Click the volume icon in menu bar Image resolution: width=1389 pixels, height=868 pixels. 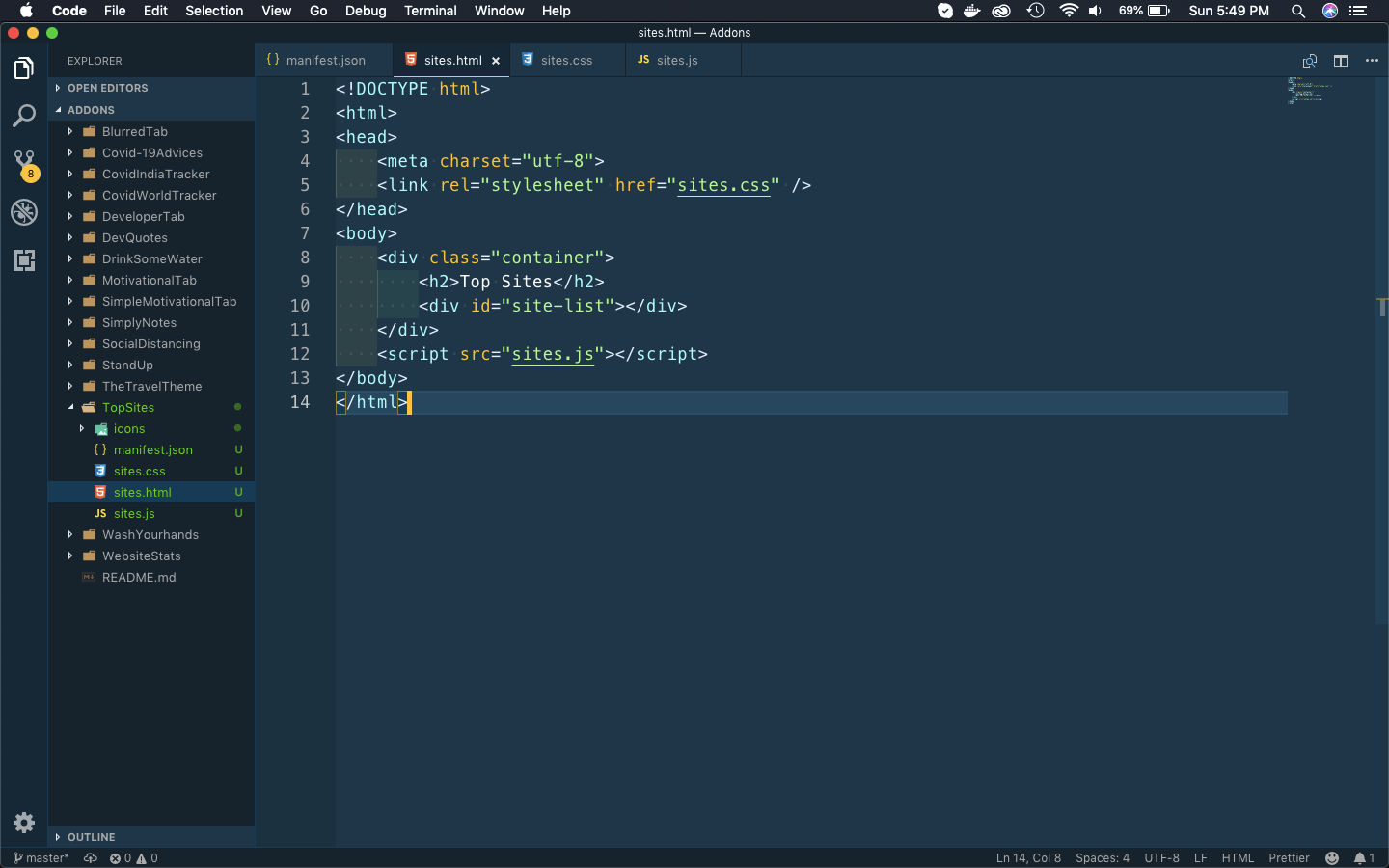click(1096, 11)
